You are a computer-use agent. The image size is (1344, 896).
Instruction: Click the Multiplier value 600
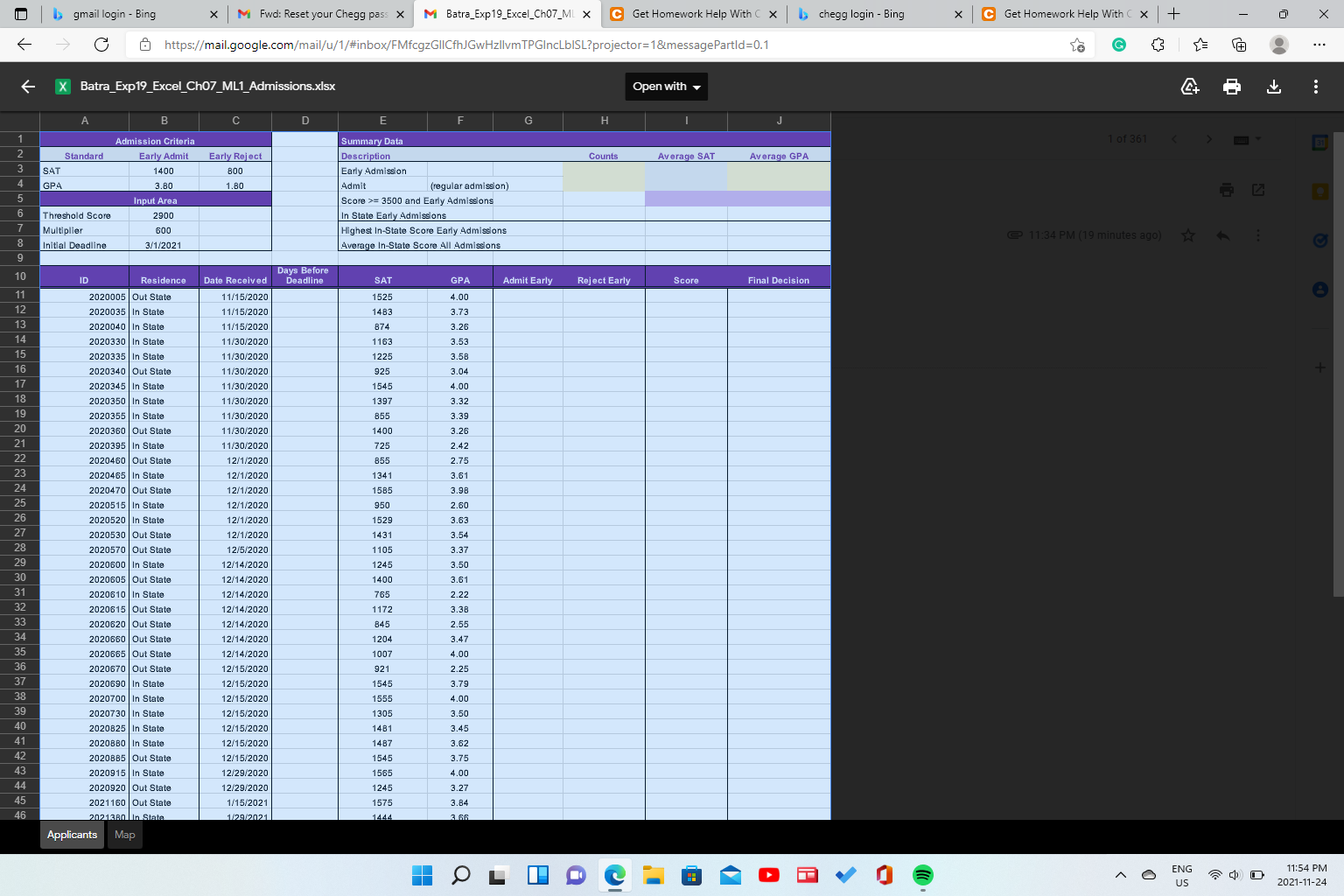click(x=164, y=231)
